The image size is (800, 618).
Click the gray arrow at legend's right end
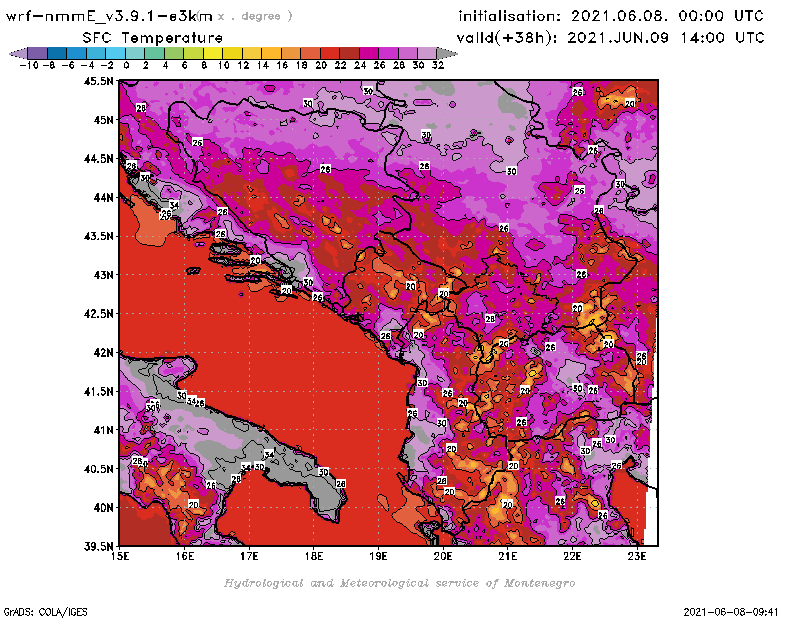pos(447,53)
